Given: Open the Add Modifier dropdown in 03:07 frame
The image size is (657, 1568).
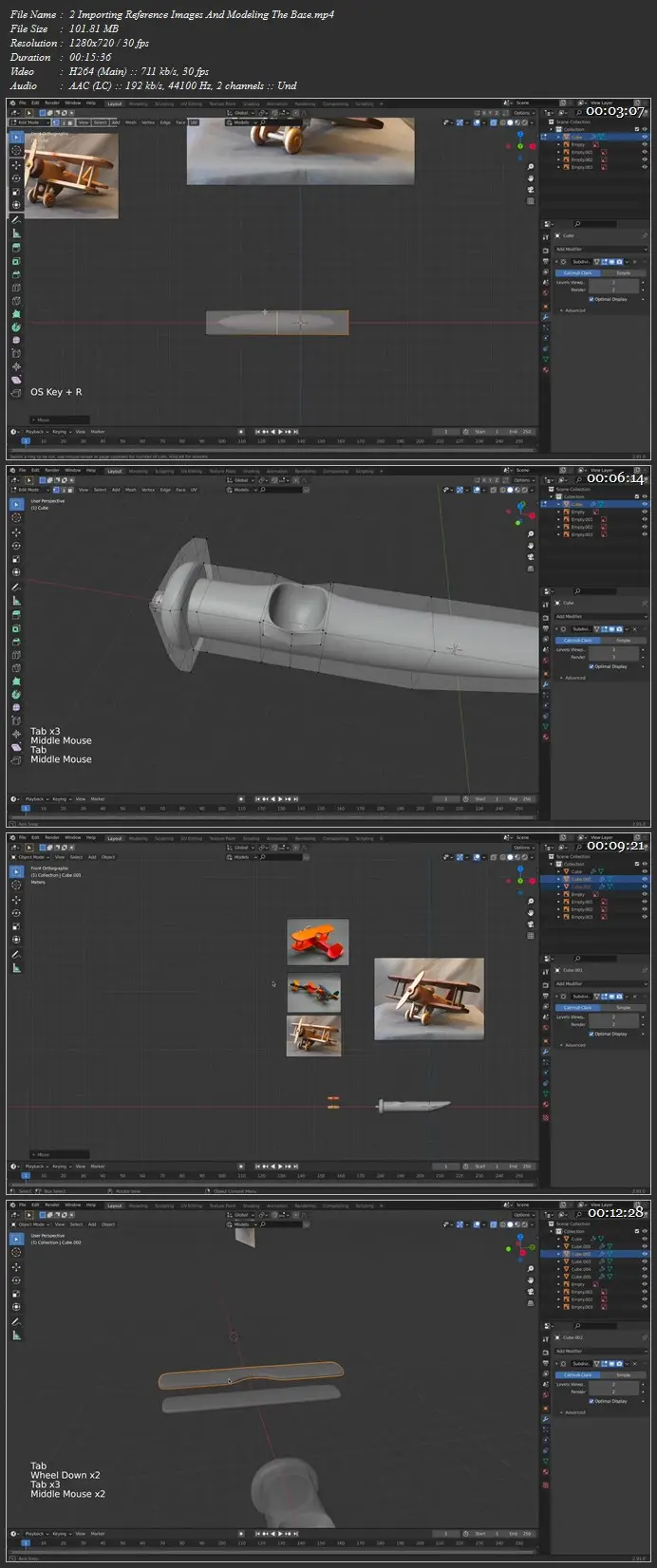Looking at the screenshot, I should click(x=600, y=250).
